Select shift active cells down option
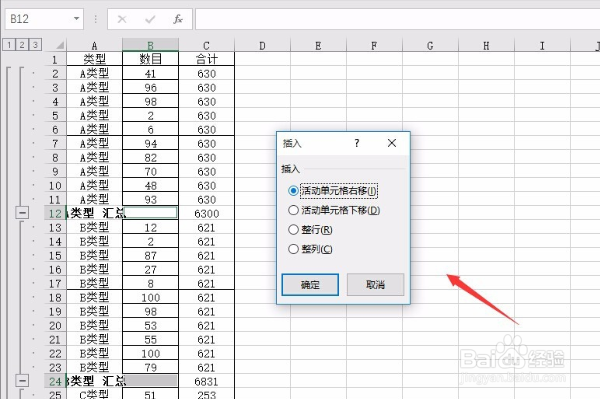 pyautogui.click(x=334, y=210)
